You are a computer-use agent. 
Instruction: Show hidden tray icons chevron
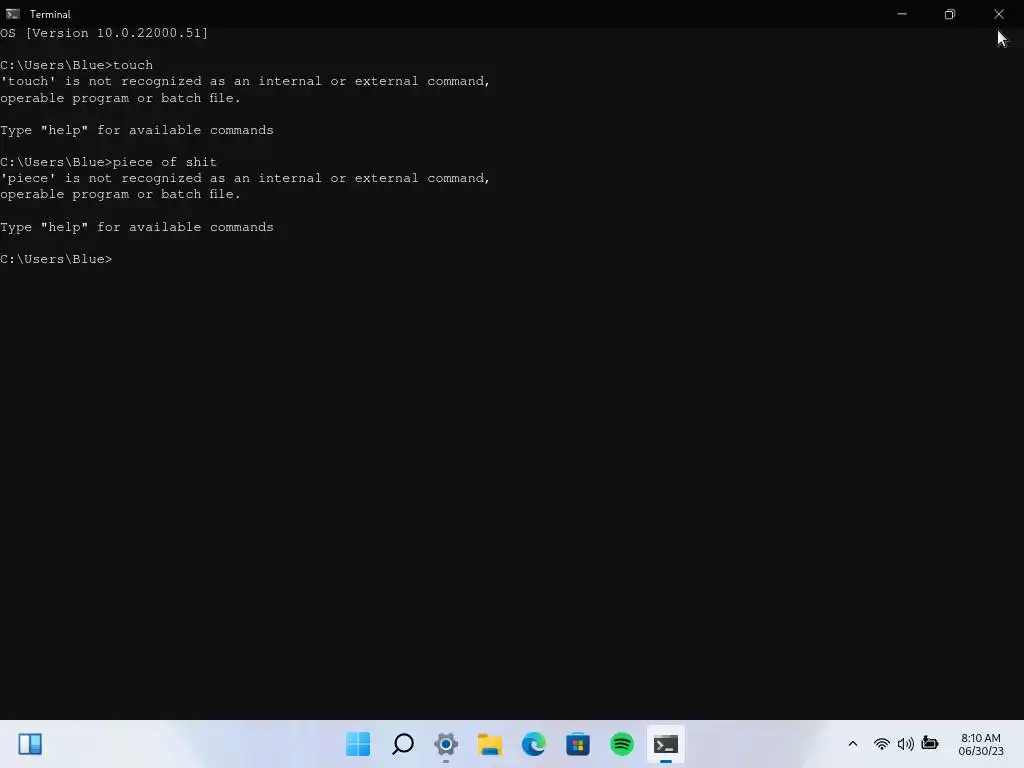[852, 744]
